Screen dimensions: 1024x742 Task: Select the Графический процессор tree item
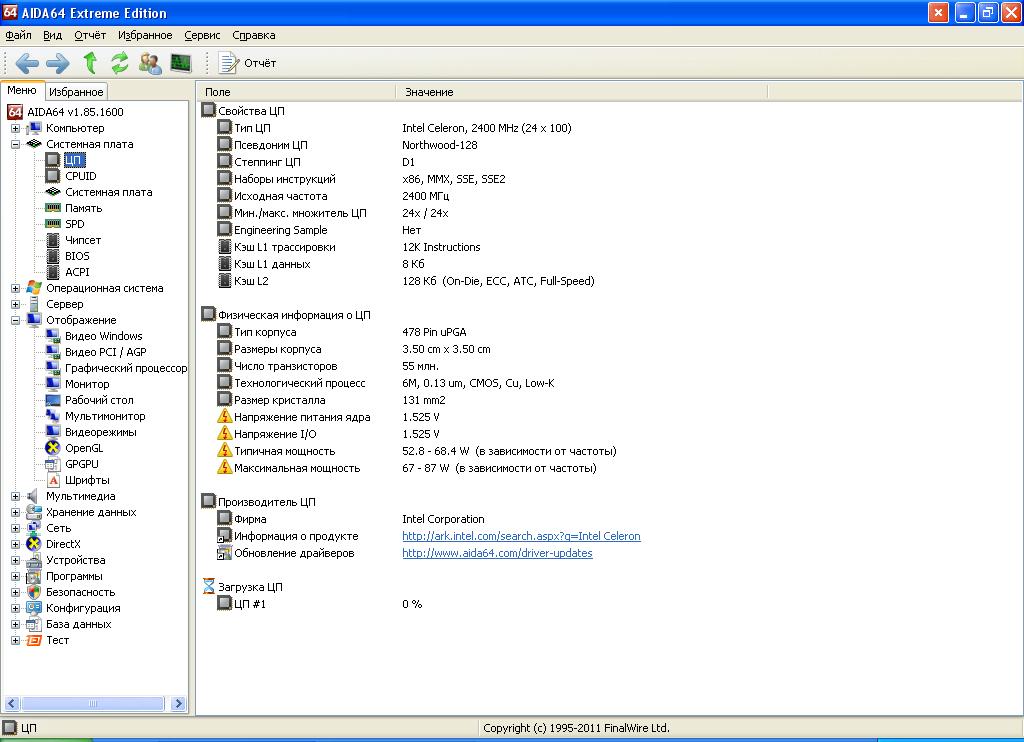point(126,368)
